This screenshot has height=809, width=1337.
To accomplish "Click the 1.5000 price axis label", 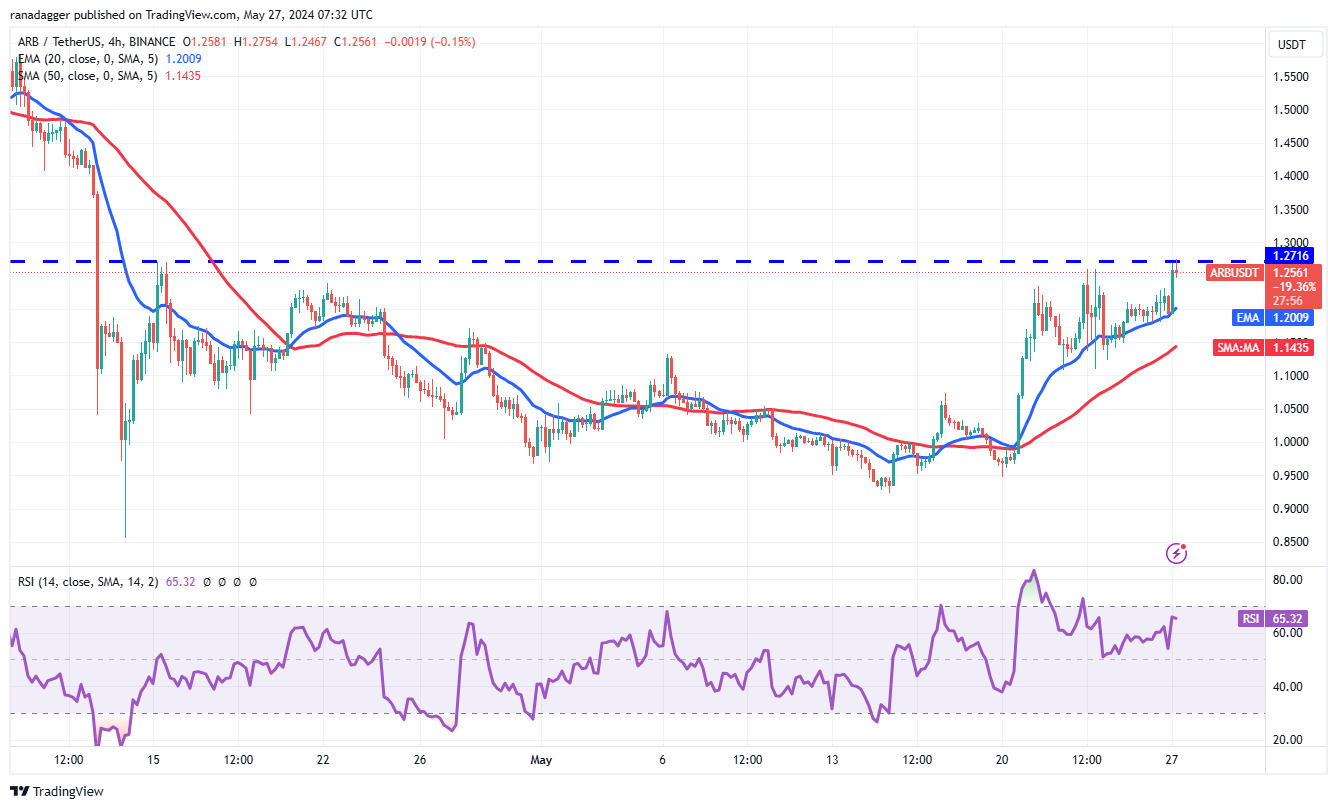I will pos(1290,109).
